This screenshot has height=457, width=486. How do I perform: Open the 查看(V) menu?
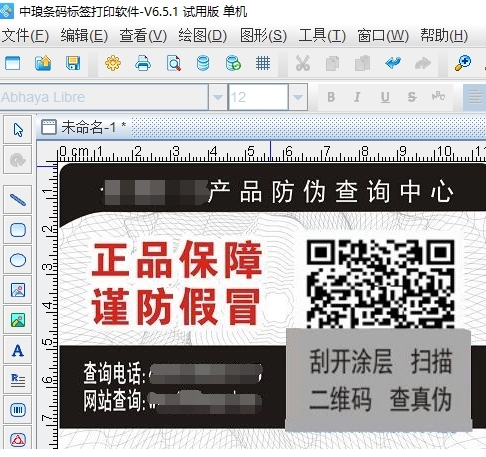(143, 36)
